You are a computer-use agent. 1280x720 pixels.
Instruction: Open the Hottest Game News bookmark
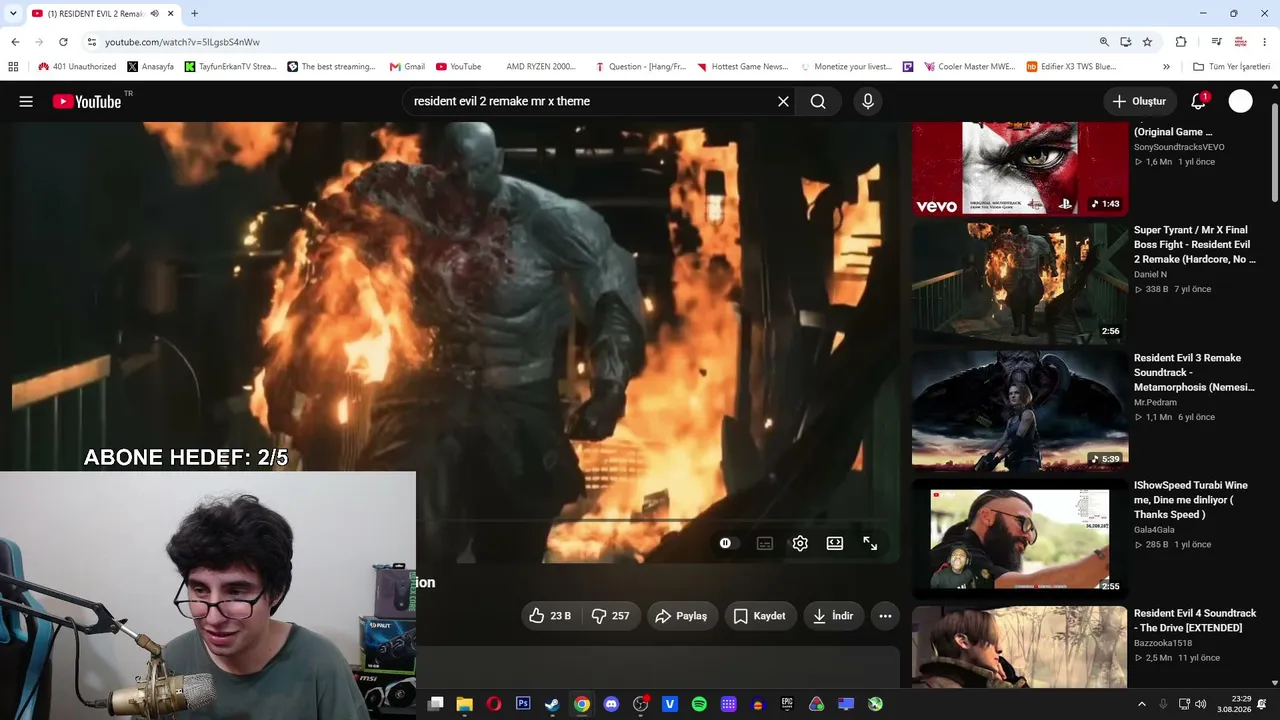click(x=742, y=67)
